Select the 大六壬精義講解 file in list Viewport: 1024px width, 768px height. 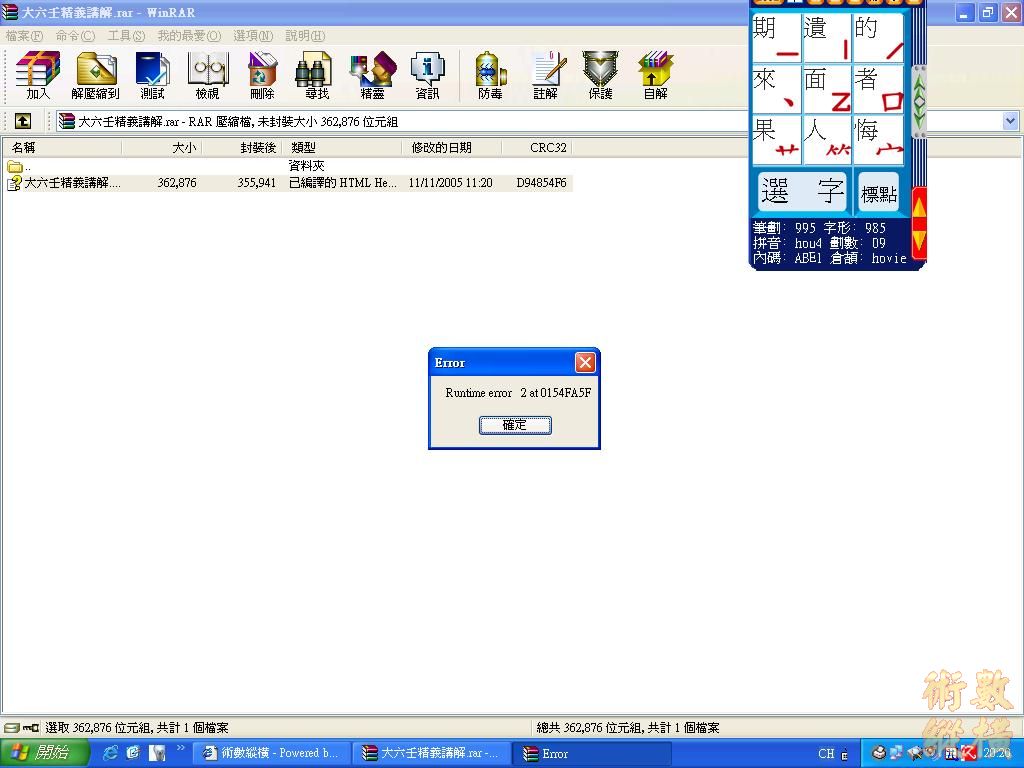click(72, 183)
